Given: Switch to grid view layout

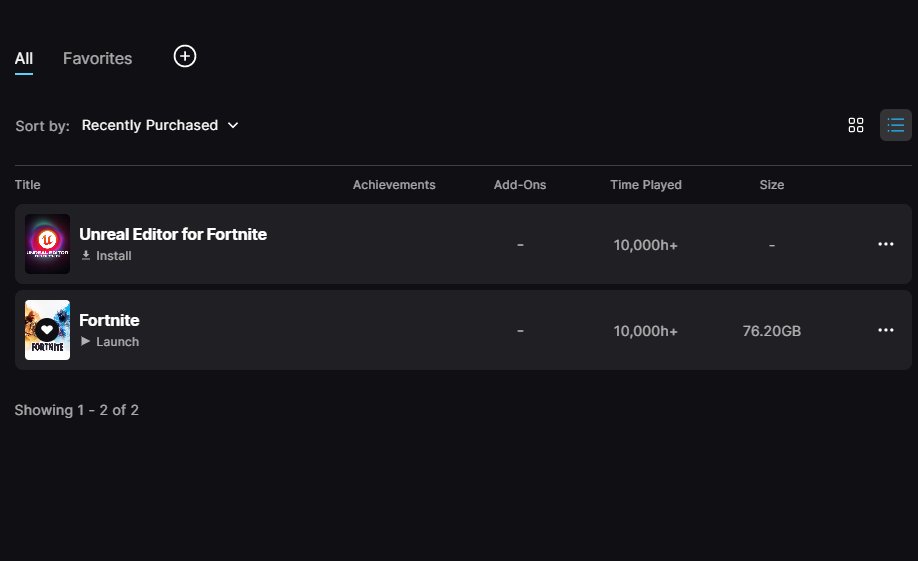Looking at the screenshot, I should [855, 125].
